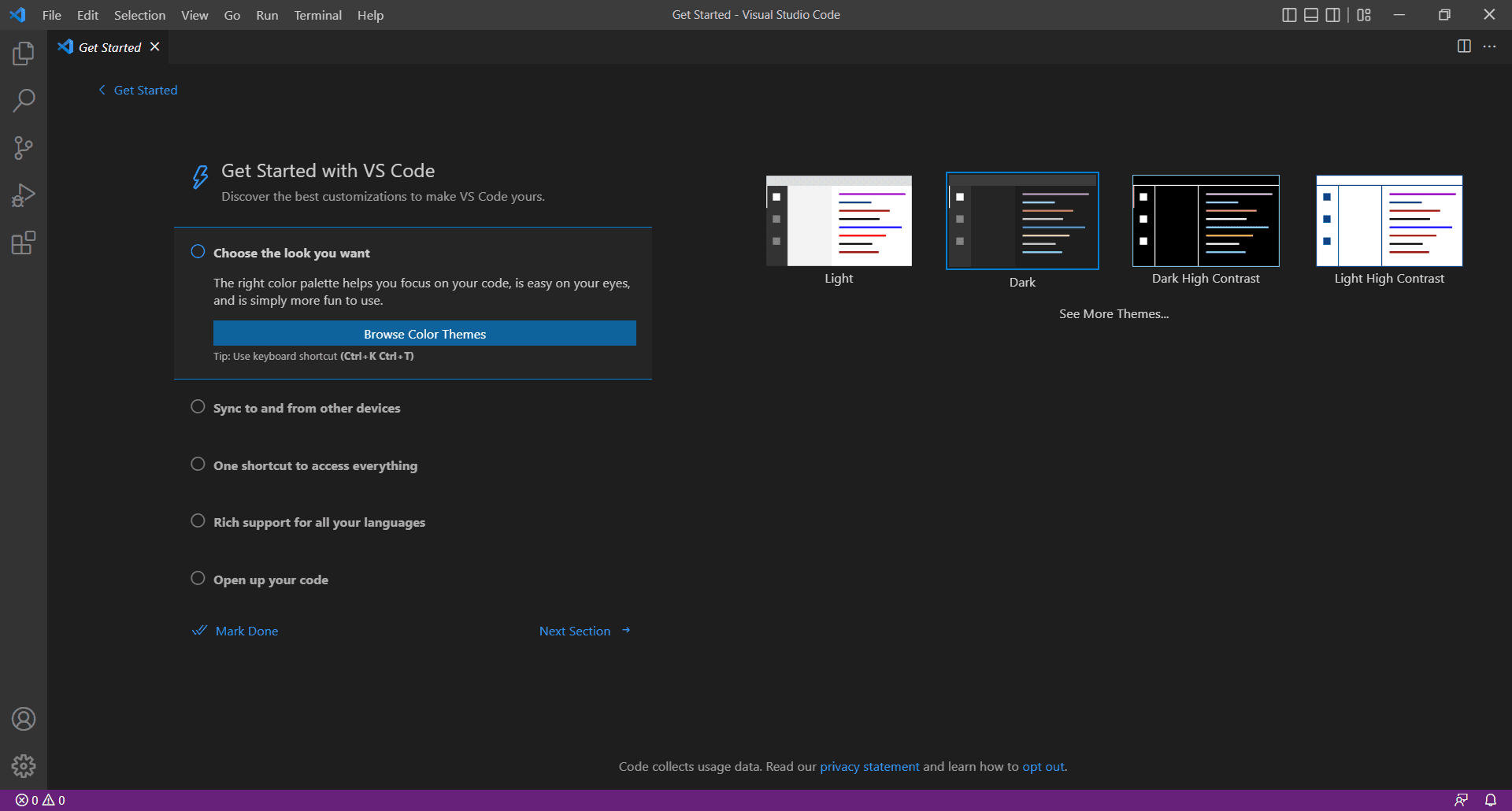Select the Dark theme thumbnail

click(x=1021, y=220)
